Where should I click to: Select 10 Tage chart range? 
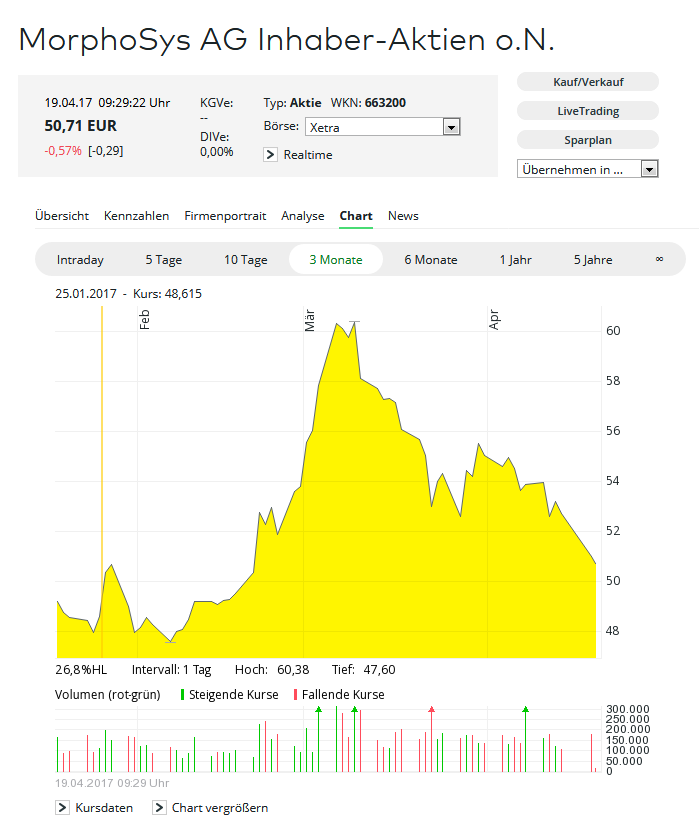[x=245, y=260]
